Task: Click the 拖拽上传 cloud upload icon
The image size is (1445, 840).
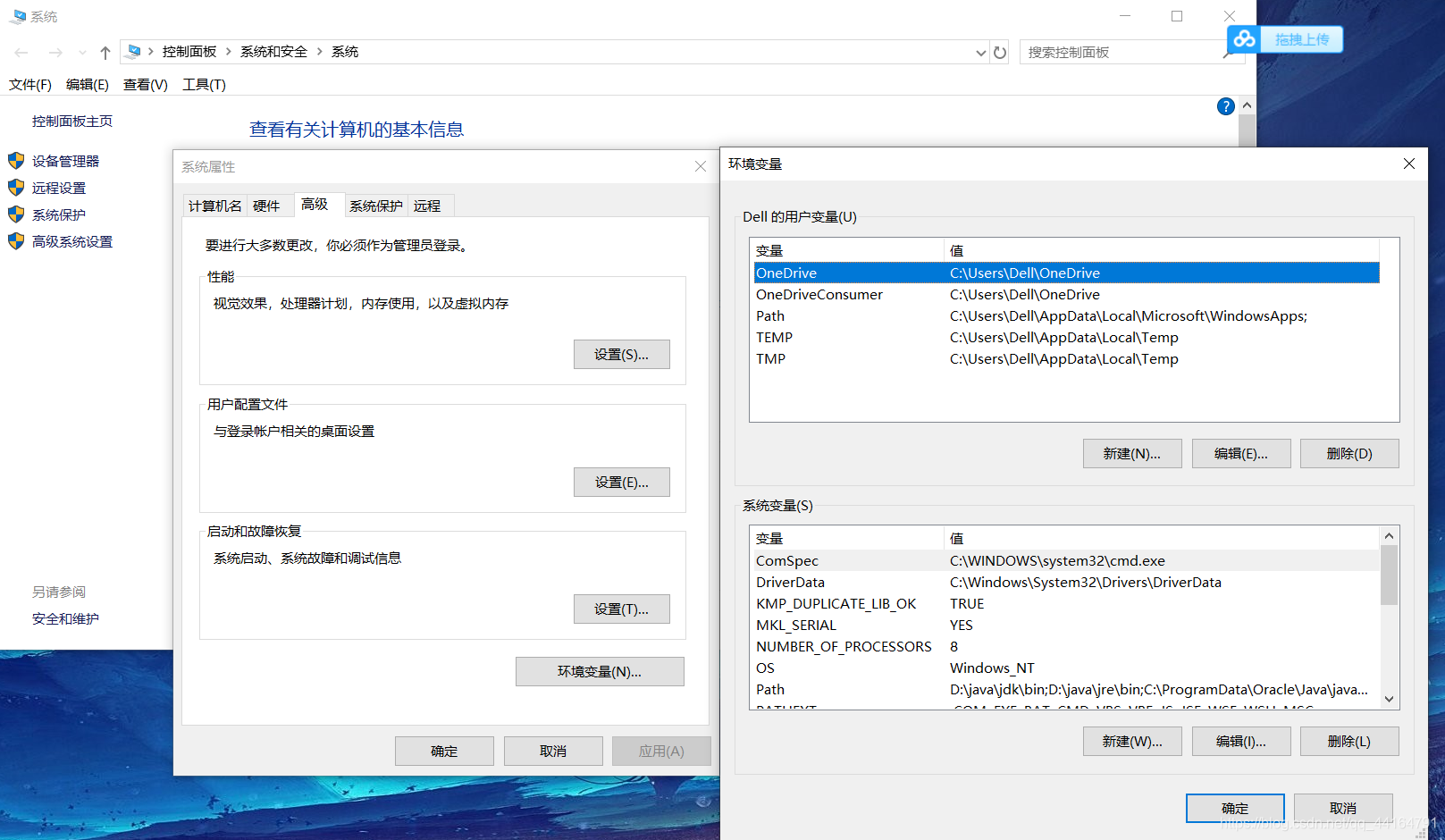Action: [x=1243, y=39]
